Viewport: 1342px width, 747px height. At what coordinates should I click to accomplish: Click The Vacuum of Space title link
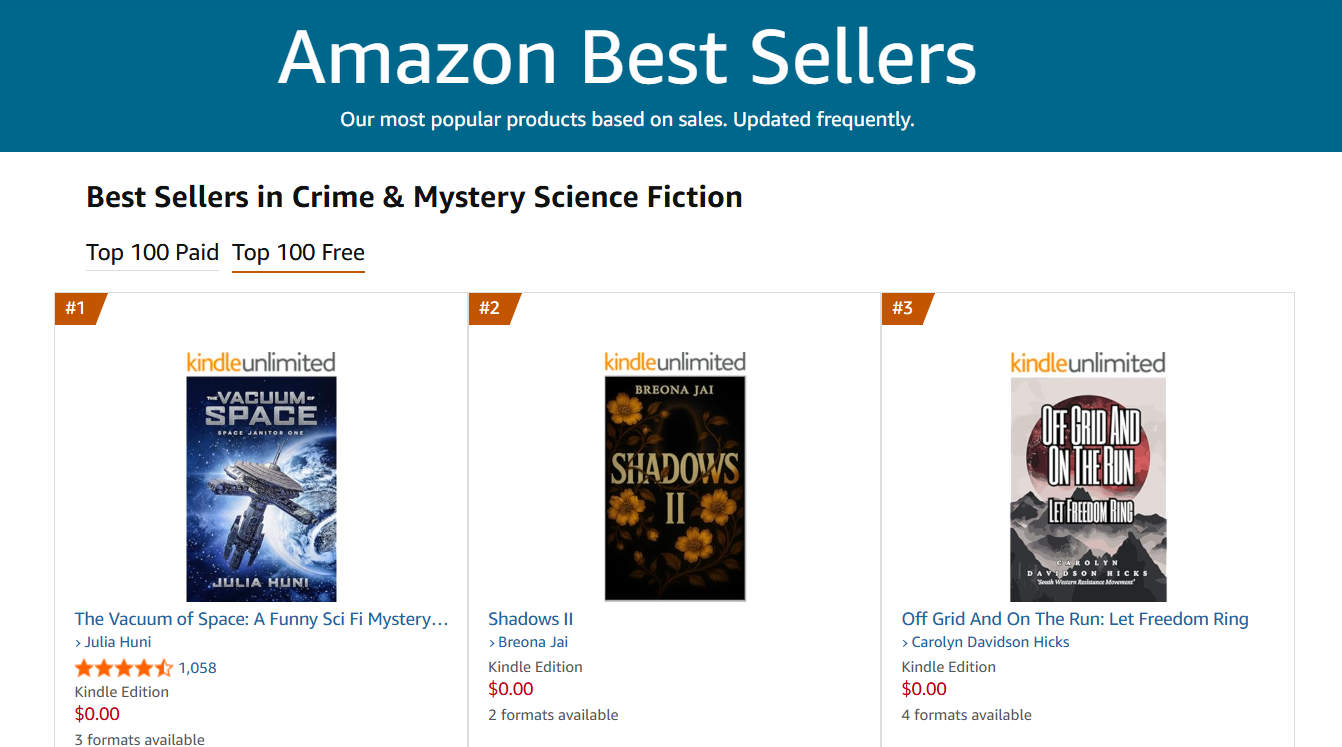click(261, 619)
